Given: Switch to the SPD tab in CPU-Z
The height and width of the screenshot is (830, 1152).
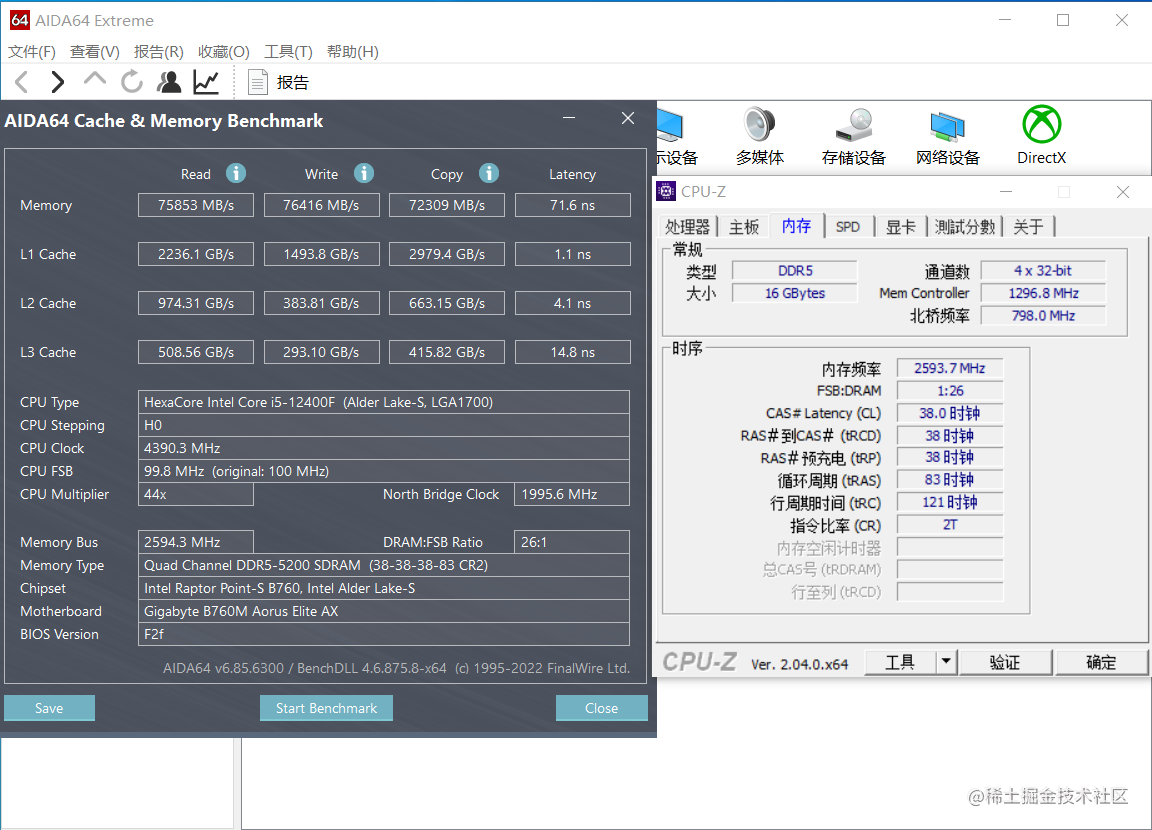Looking at the screenshot, I should tap(848, 227).
